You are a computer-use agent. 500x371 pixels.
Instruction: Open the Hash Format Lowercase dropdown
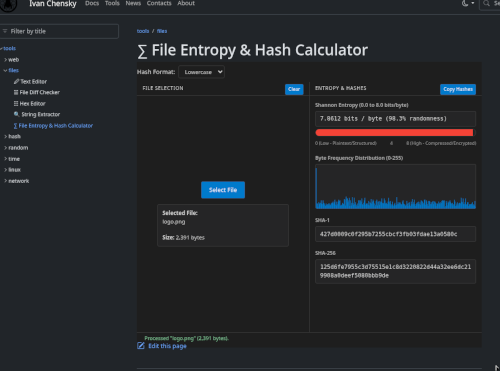[202, 72]
